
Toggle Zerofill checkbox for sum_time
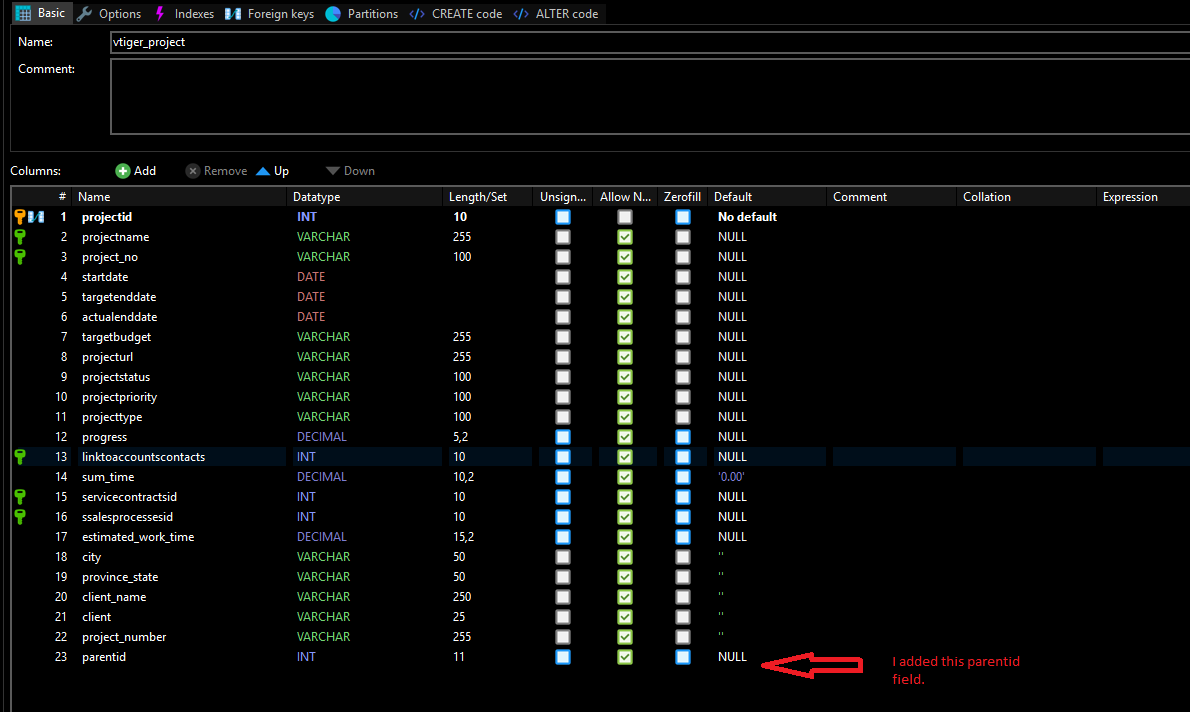tap(683, 477)
